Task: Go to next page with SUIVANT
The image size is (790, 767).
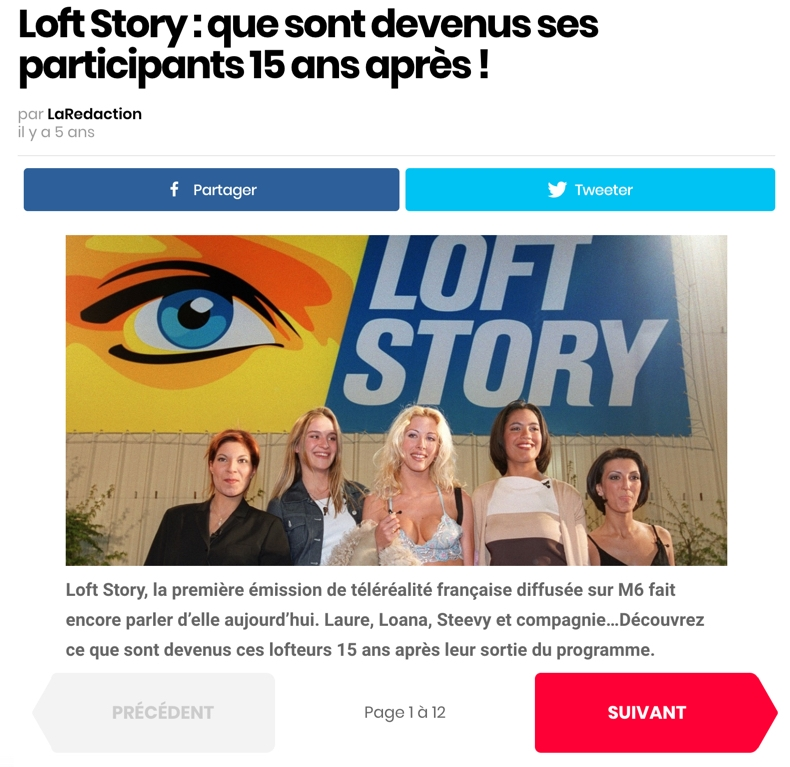Action: click(x=655, y=712)
